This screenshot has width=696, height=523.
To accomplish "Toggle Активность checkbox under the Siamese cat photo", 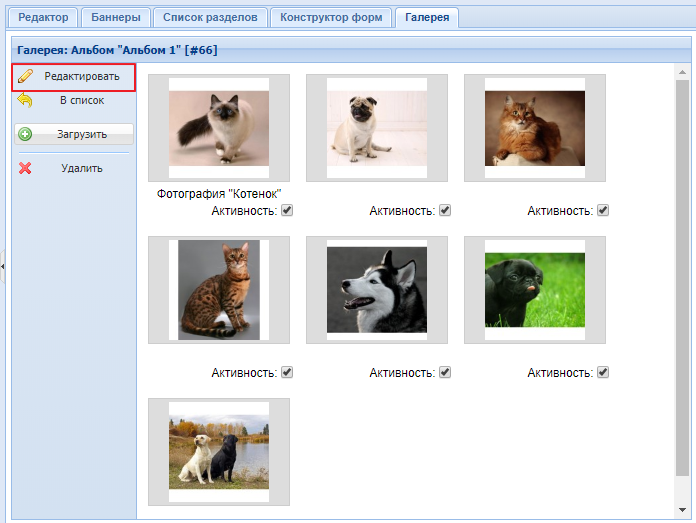I will pos(287,211).
